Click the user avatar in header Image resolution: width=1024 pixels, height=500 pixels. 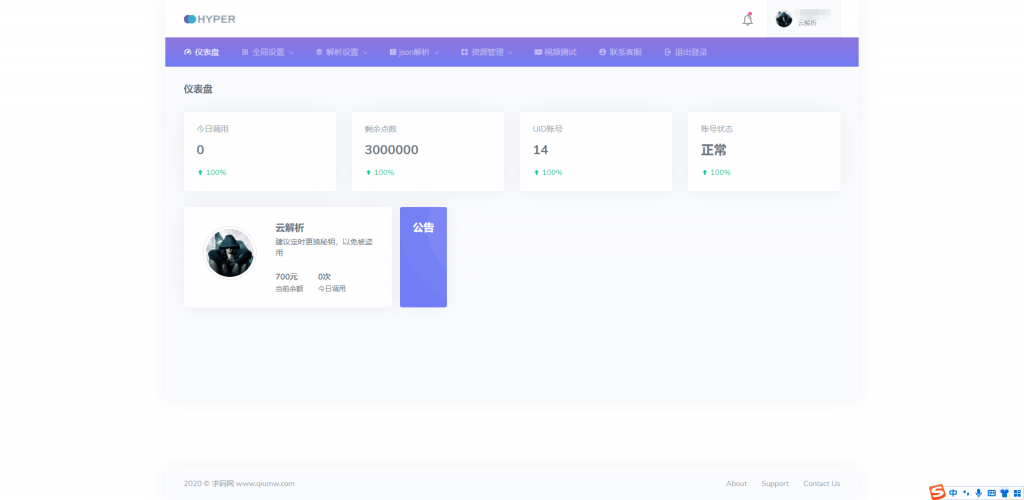pyautogui.click(x=784, y=19)
